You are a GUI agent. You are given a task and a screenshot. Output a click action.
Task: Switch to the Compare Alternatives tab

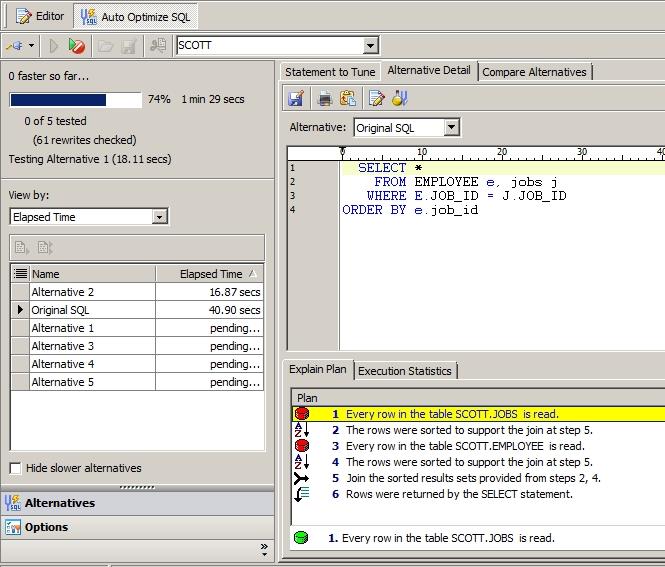534,72
